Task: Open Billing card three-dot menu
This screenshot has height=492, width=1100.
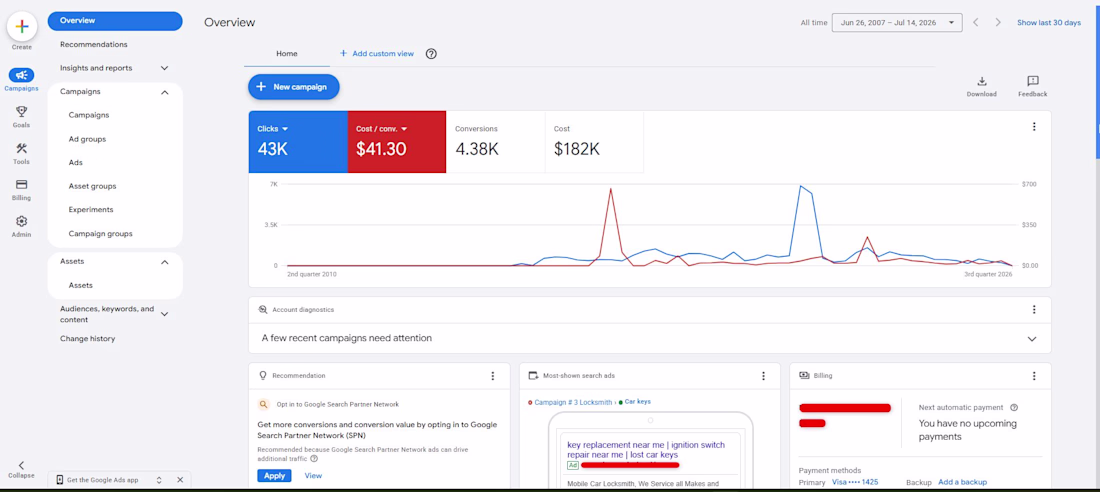Action: tap(1033, 375)
